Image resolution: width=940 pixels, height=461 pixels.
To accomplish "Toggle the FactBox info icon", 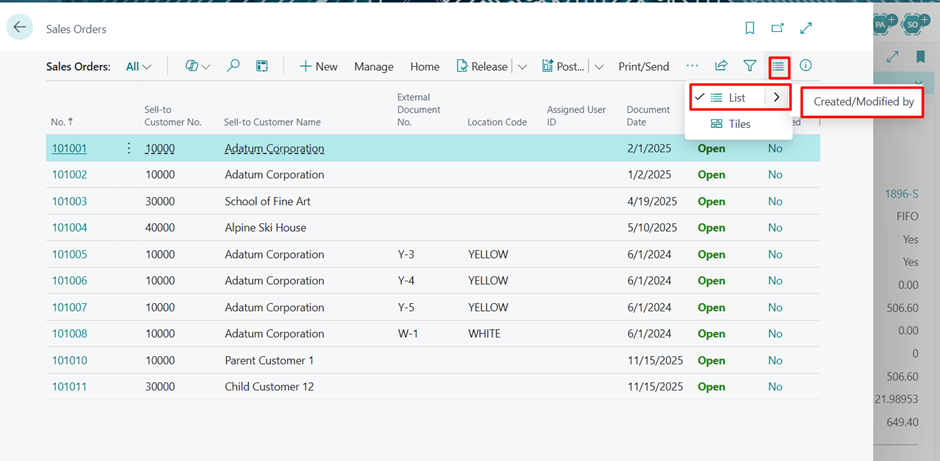I will (806, 66).
